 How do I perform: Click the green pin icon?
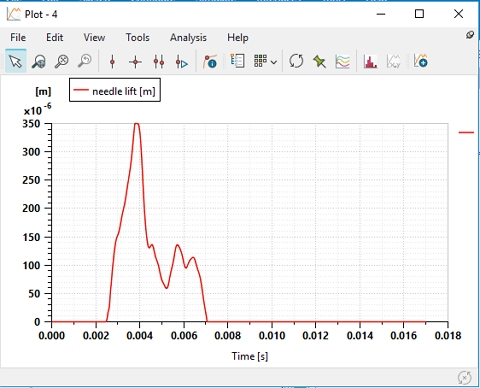tap(319, 62)
